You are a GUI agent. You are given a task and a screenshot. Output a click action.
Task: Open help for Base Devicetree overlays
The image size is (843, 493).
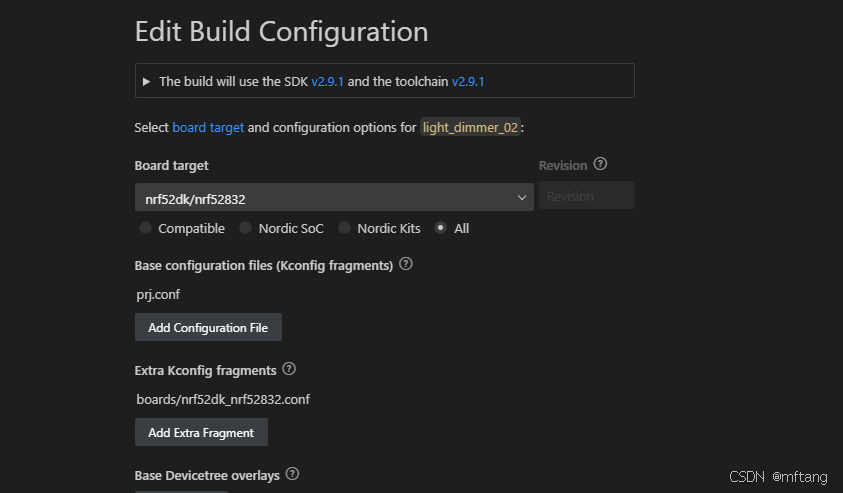[293, 474]
